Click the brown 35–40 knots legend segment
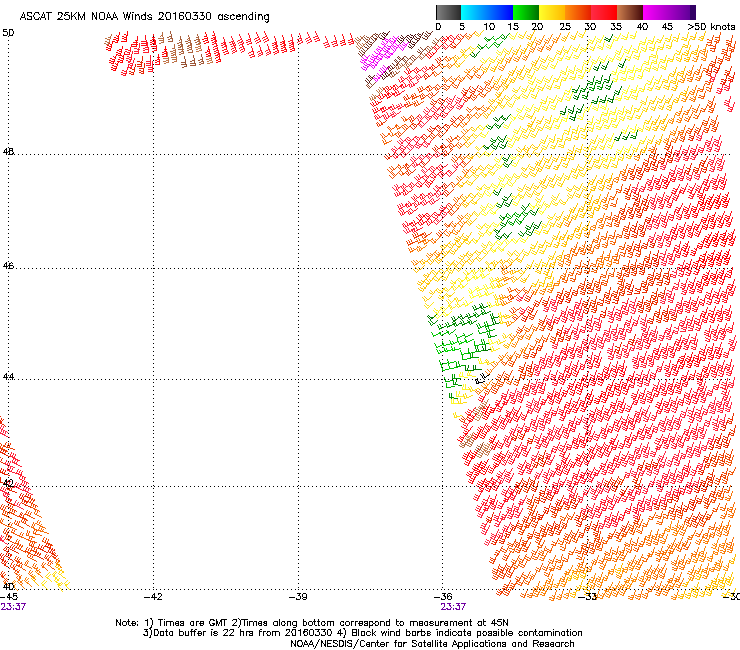 pos(630,12)
